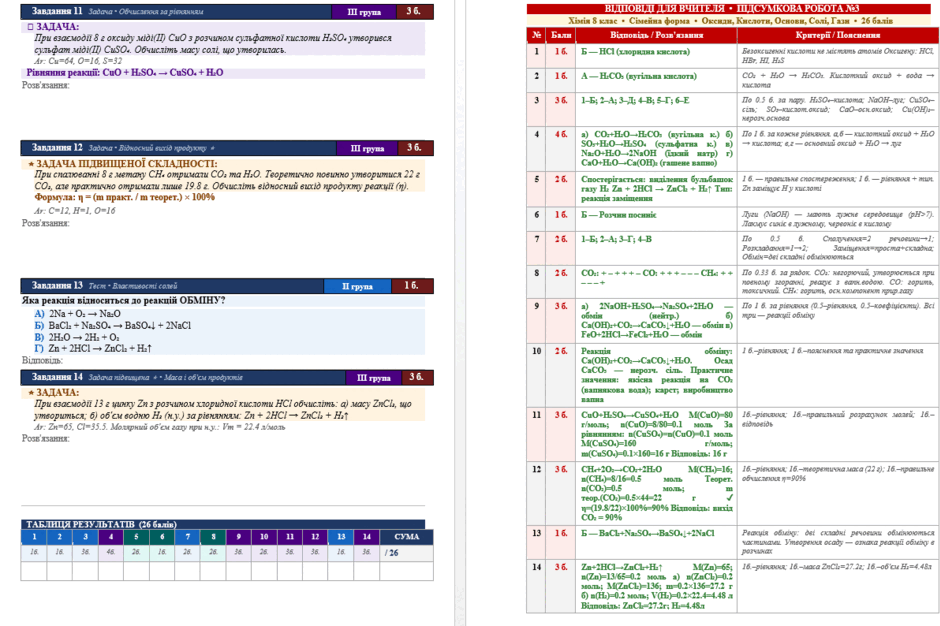Choose answer Б) BaCl₂ + Na₂SO₄ → BaSO₄↓ + 2NaCl
The height and width of the screenshot is (626, 940).
[113, 325]
